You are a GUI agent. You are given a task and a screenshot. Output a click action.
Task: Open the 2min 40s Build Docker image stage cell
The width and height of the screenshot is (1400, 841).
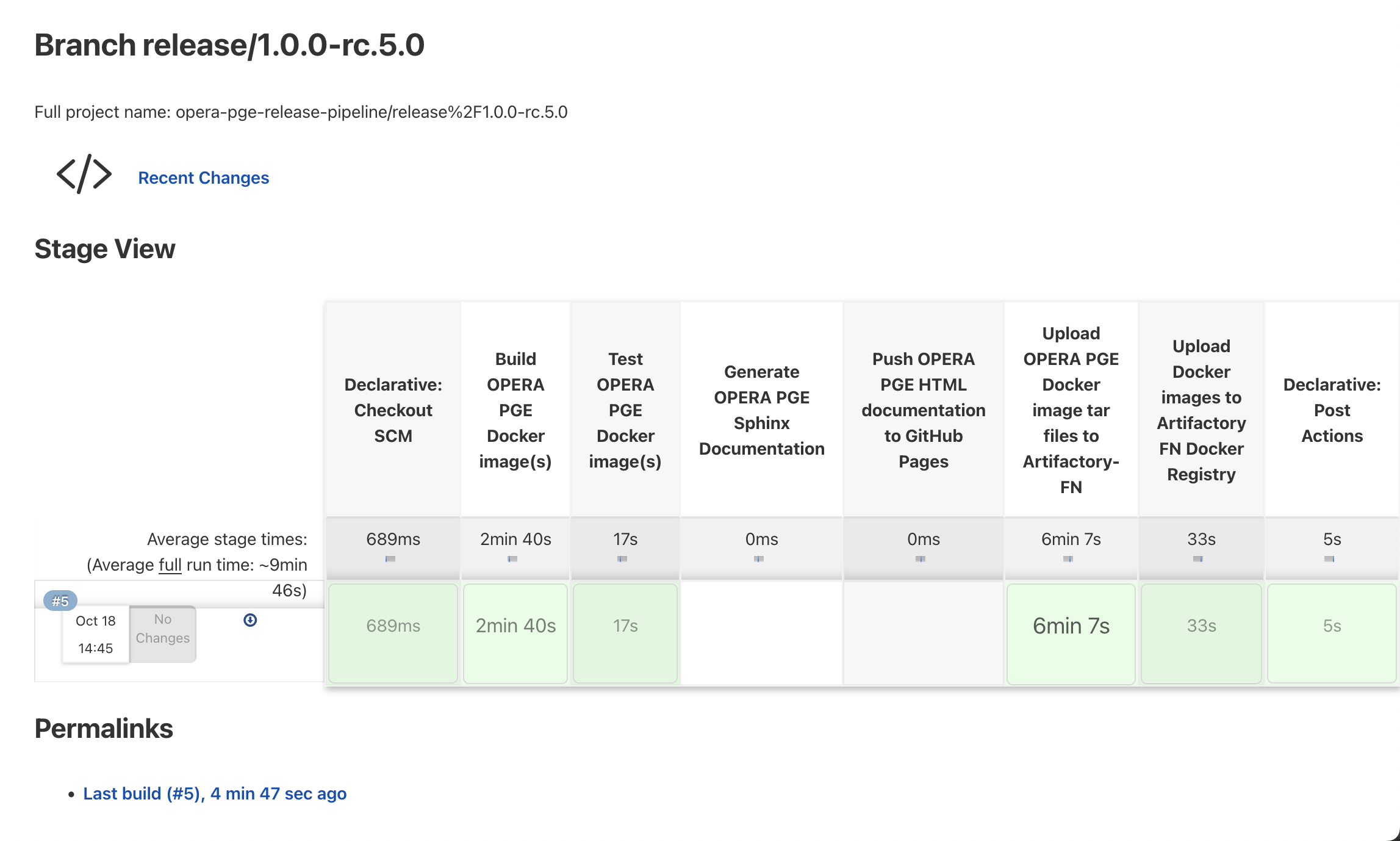(x=515, y=633)
